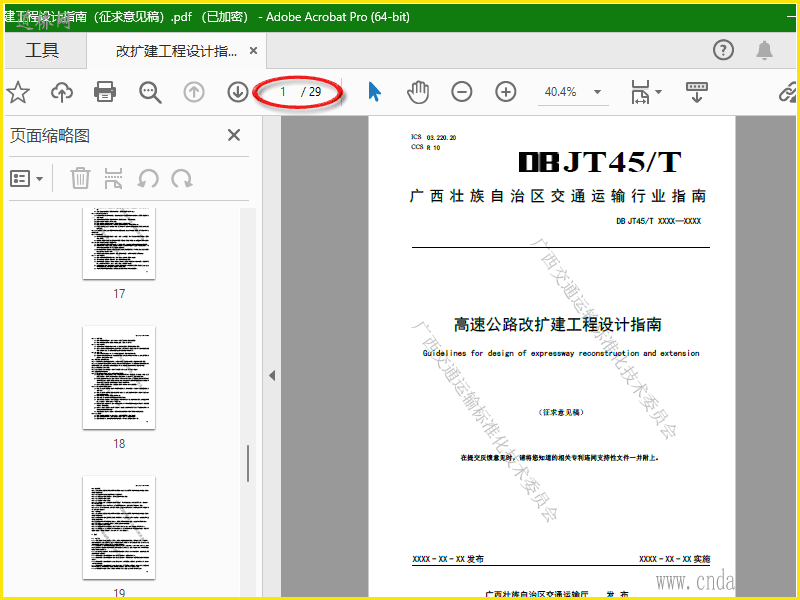This screenshot has width=800, height=600.
Task: Zoom in with the plus button
Action: click(x=506, y=92)
